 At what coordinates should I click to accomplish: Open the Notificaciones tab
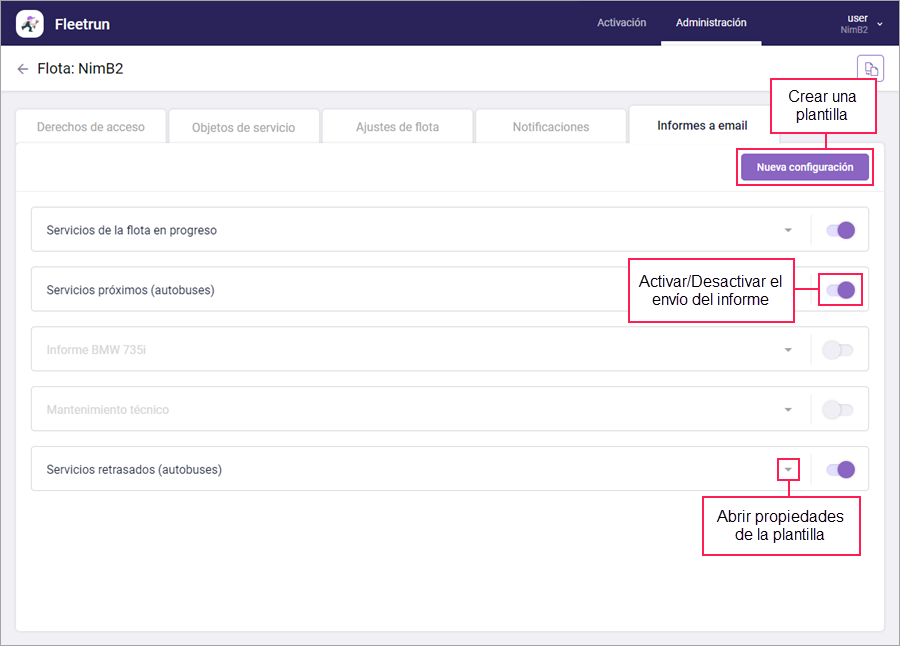[550, 127]
